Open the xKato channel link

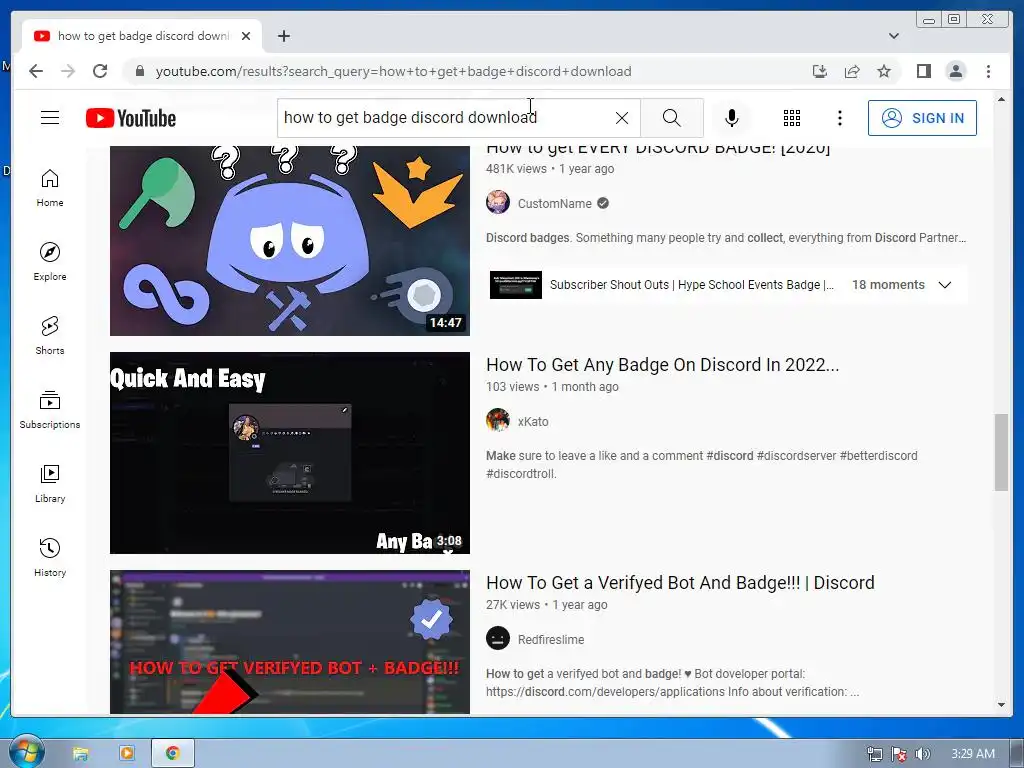(533, 422)
